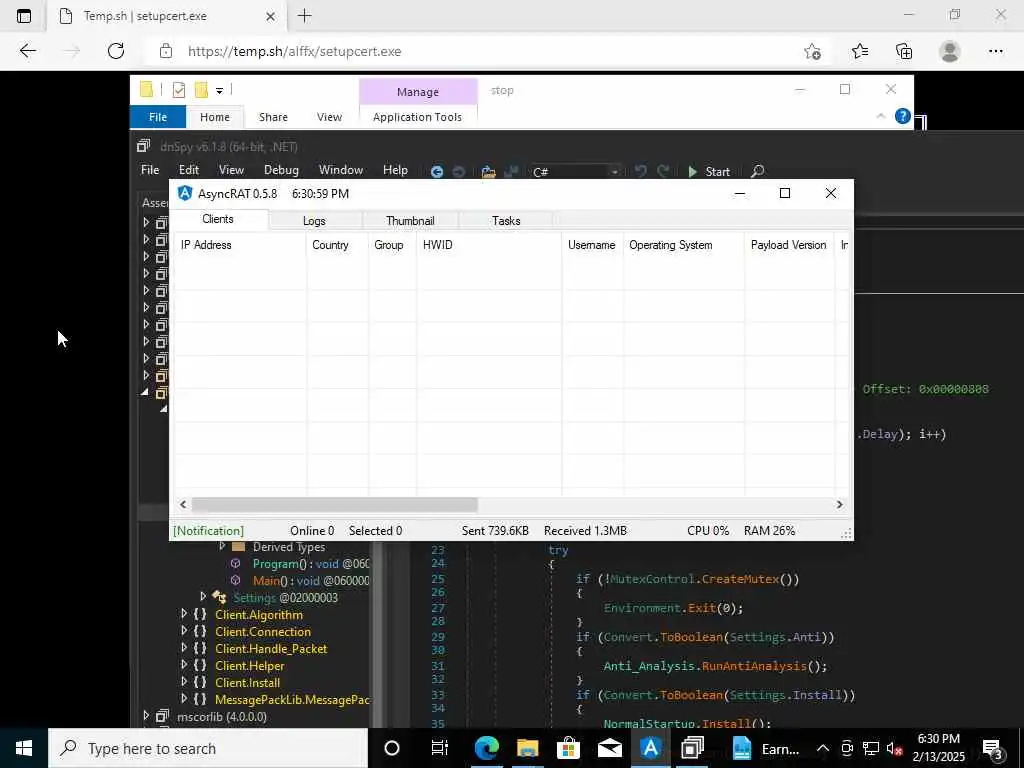This screenshot has height=768, width=1024.
Task: Click Explorer New Folder quick-access icon
Action: [201, 89]
